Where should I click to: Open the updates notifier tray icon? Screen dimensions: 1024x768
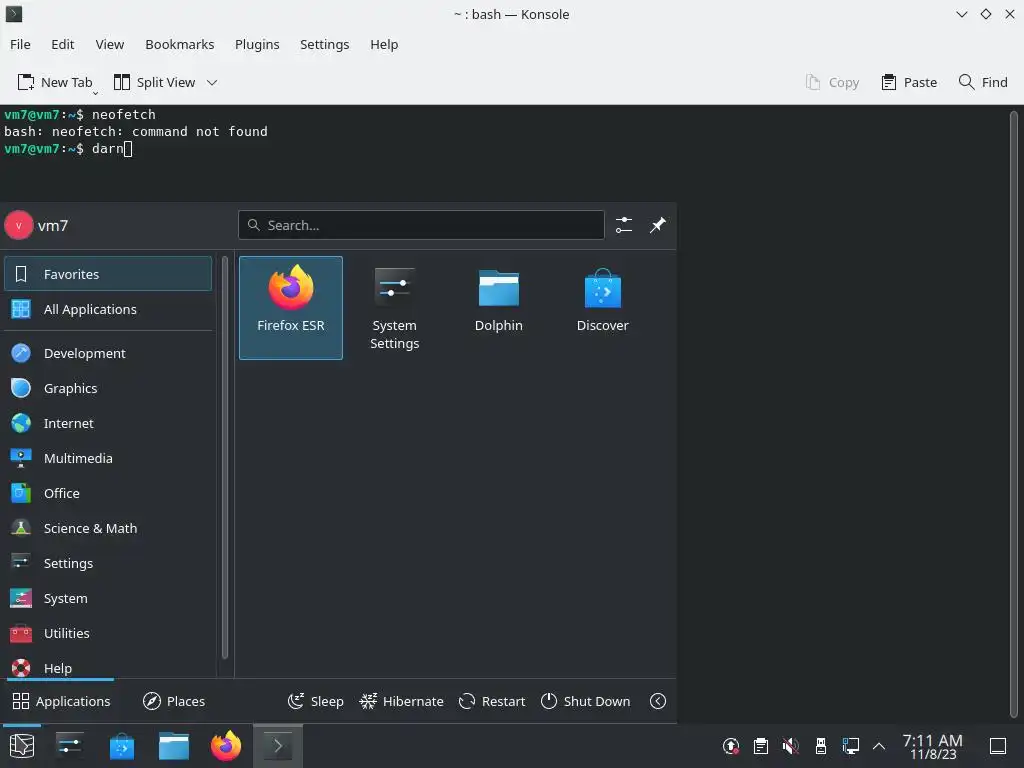click(x=731, y=746)
